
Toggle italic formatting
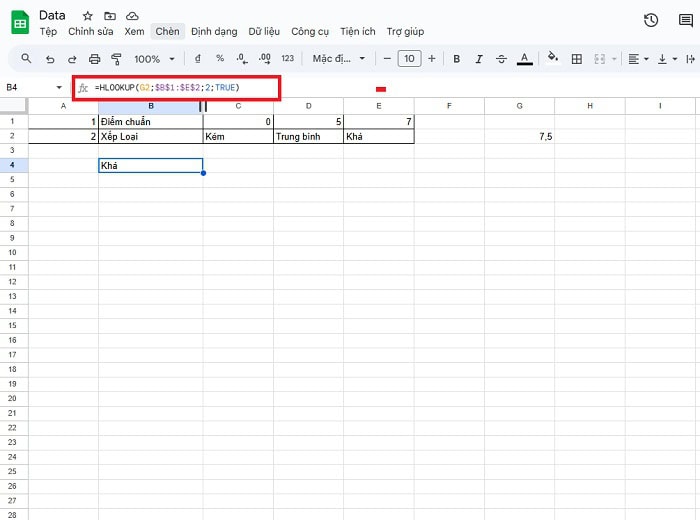click(x=479, y=59)
